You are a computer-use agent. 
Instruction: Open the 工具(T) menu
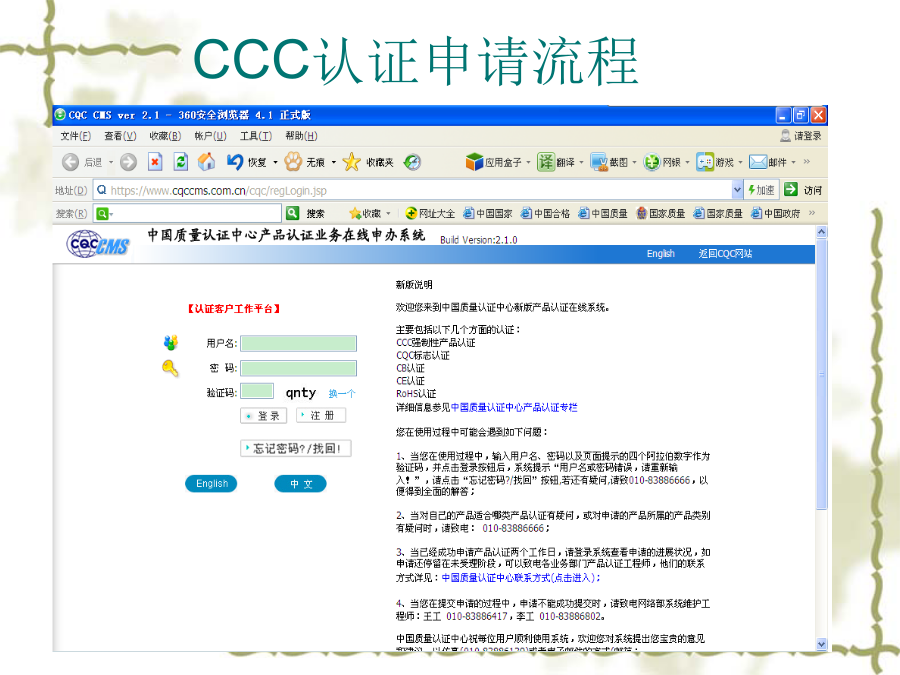coord(255,136)
